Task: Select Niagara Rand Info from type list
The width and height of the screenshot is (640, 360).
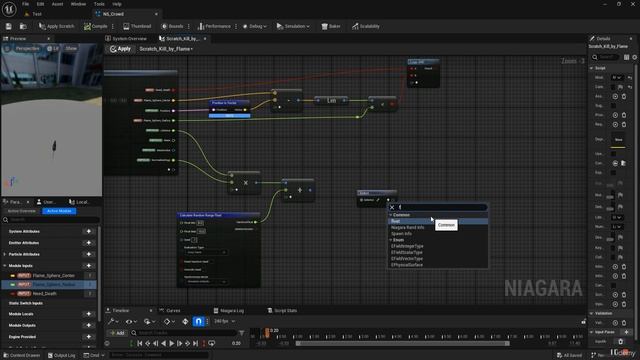Action: (x=407, y=227)
